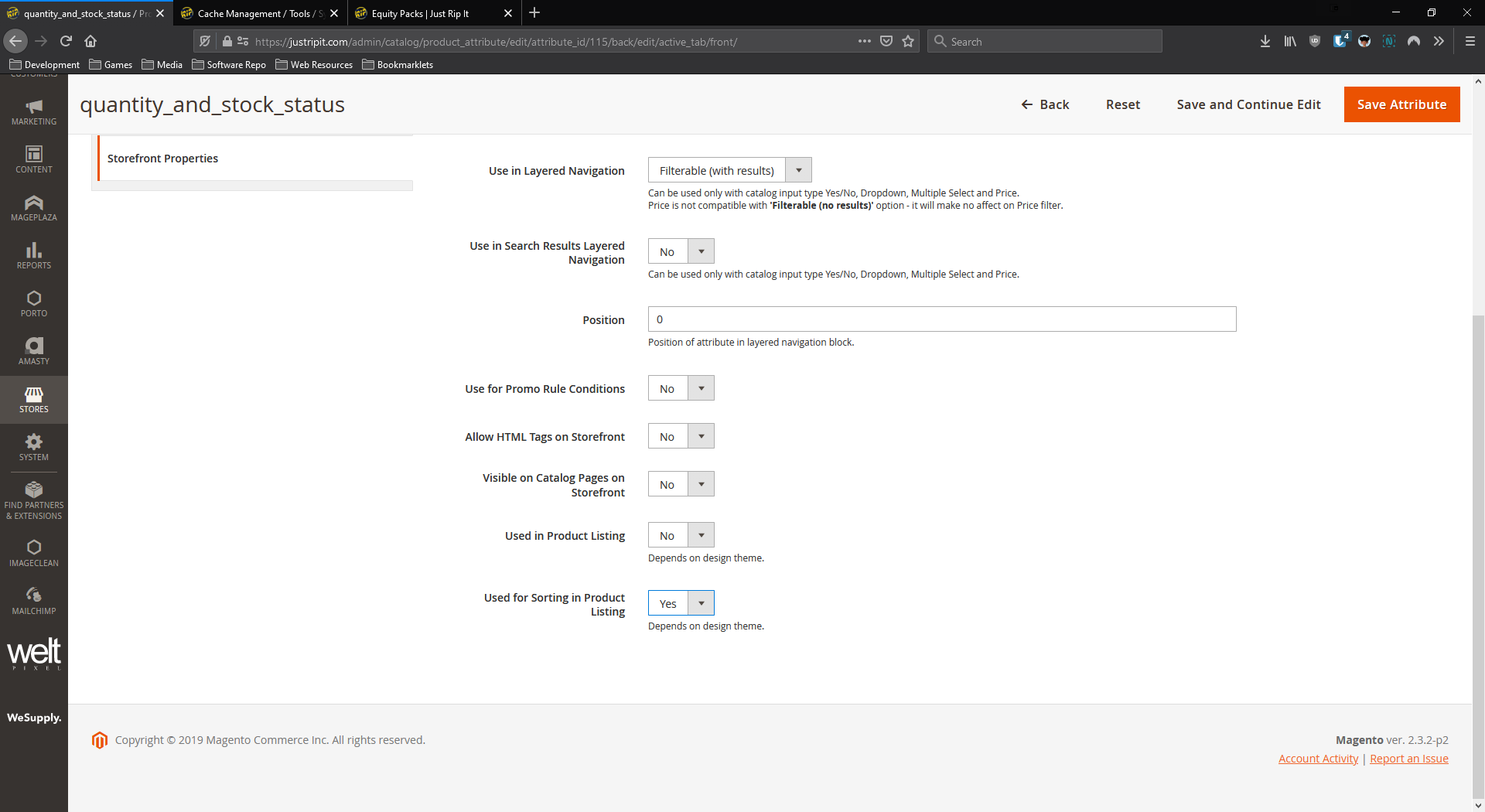Image resolution: width=1485 pixels, height=812 pixels.
Task: Open the WeSupply sidebar item
Action: pos(34,718)
